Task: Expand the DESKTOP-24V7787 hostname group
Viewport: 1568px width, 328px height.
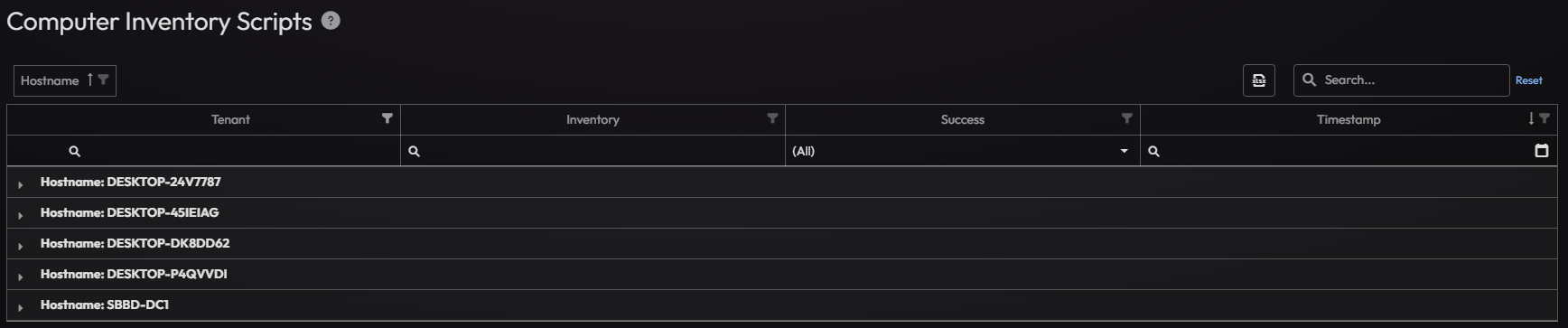Action: [20, 183]
